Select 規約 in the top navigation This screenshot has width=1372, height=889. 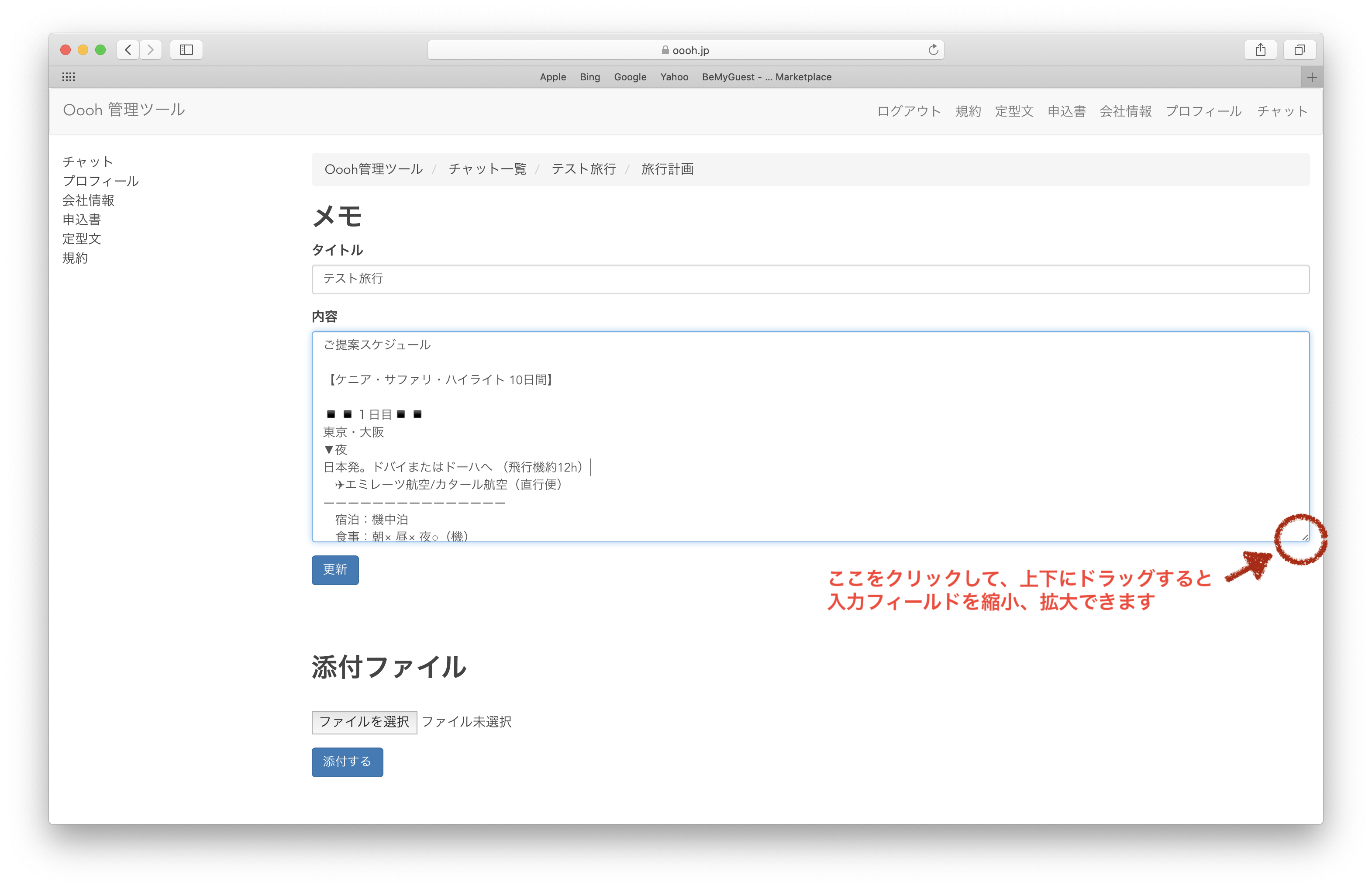point(968,111)
